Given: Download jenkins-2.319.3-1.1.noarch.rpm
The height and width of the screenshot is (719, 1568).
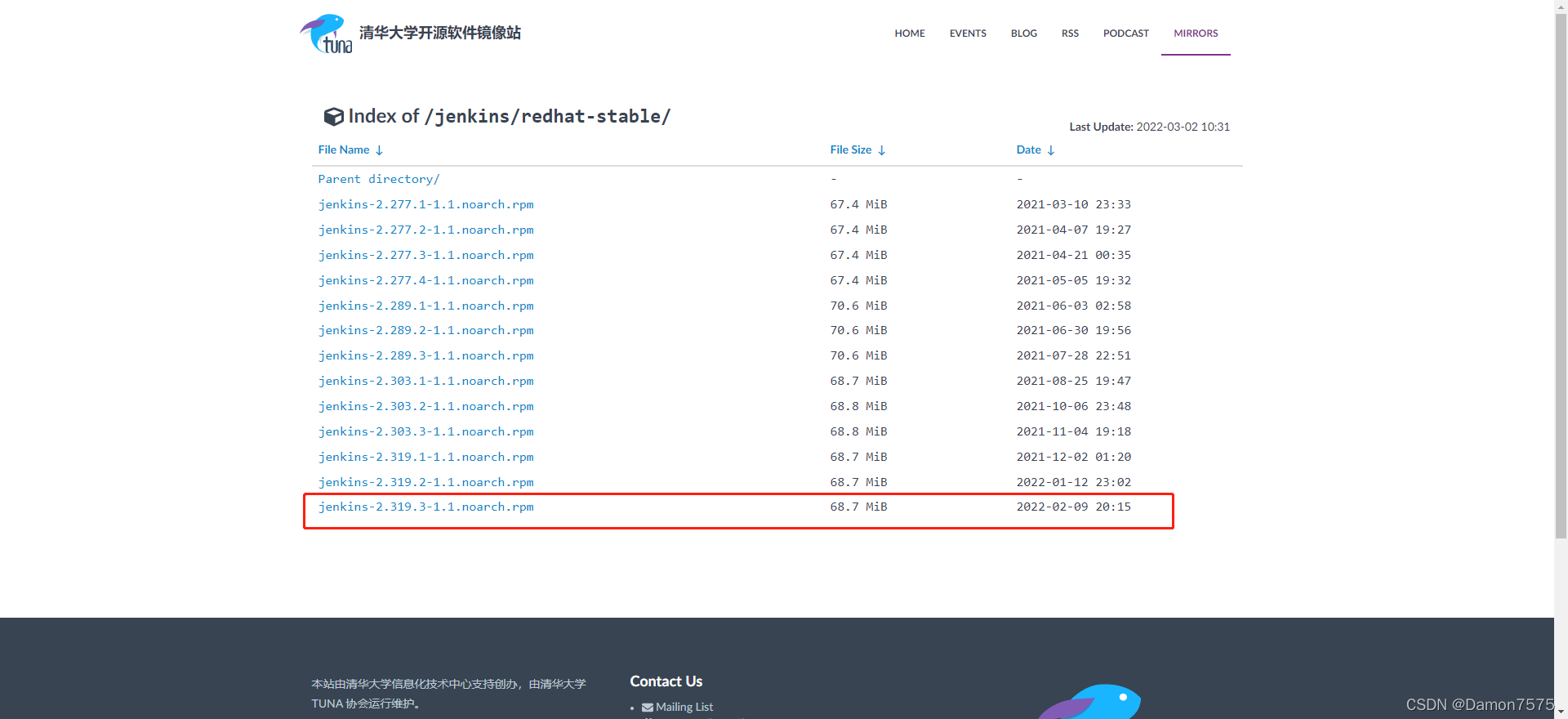Looking at the screenshot, I should point(425,507).
